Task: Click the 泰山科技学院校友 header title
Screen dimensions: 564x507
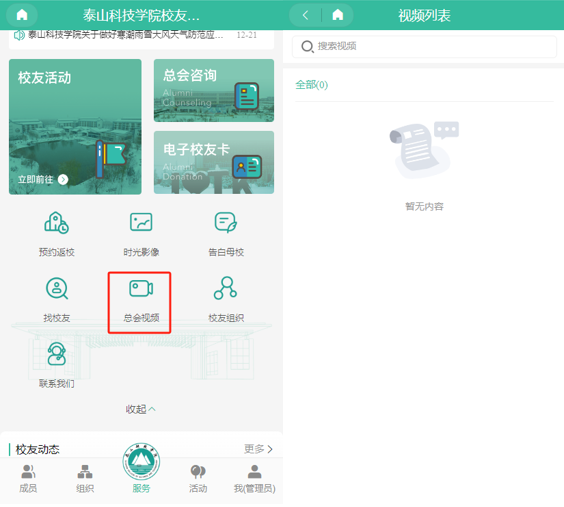Action: click(x=141, y=15)
